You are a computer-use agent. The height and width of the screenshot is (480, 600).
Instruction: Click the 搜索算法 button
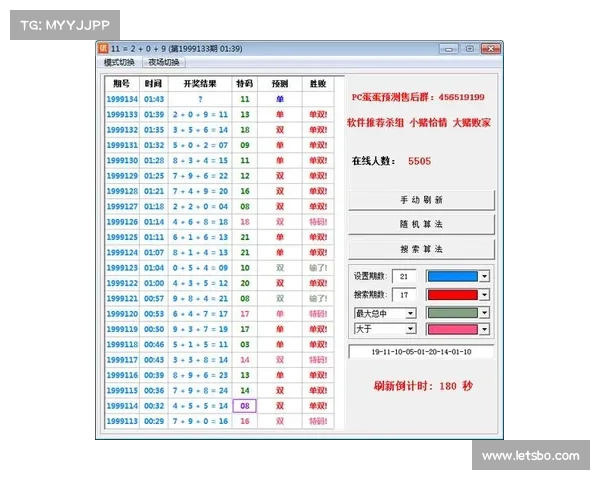tap(421, 249)
